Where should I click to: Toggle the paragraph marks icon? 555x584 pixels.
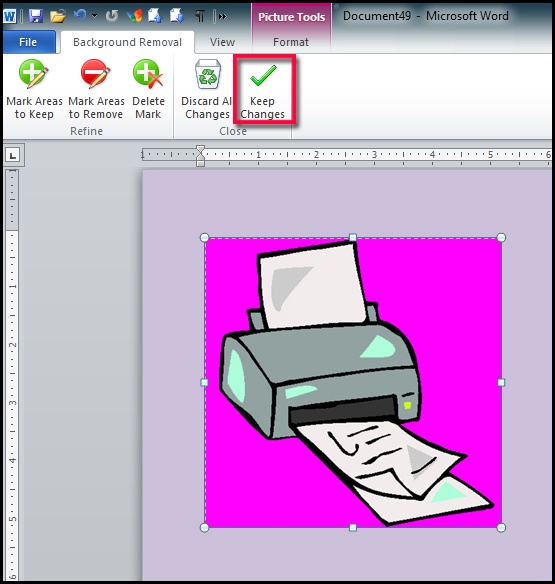[x=200, y=16]
